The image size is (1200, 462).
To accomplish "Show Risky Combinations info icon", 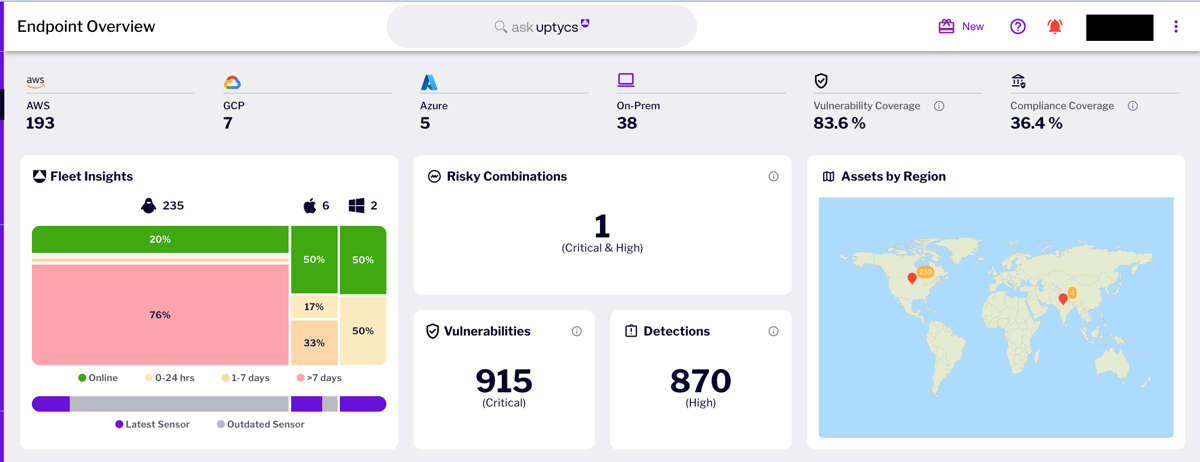I will coord(773,177).
